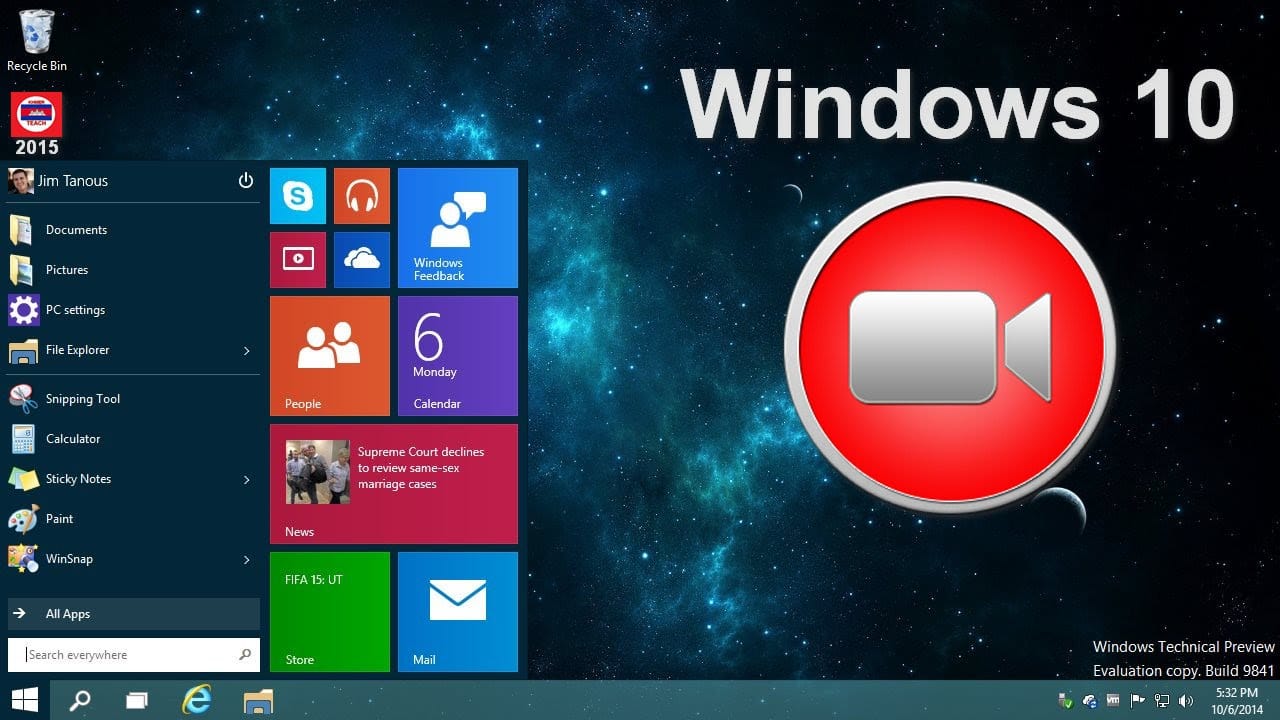
Task: Click the magnifier icon in search box
Action: click(245, 655)
